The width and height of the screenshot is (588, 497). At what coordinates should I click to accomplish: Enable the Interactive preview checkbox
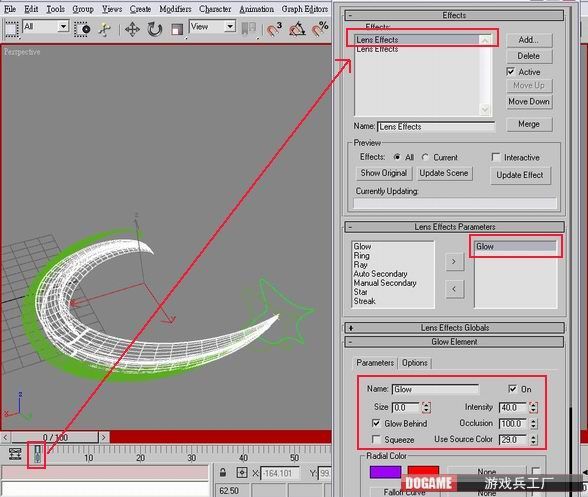tap(496, 157)
